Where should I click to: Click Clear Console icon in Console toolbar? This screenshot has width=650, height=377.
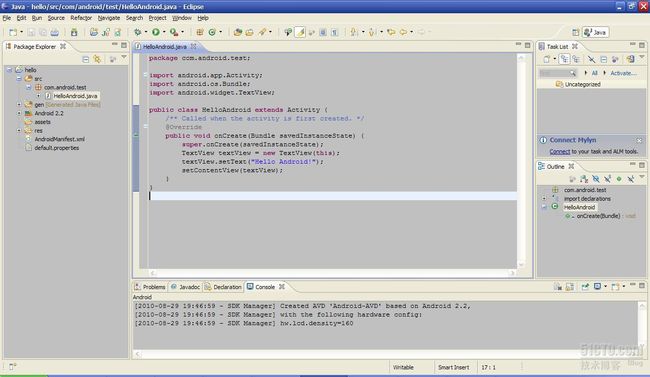pos(558,287)
